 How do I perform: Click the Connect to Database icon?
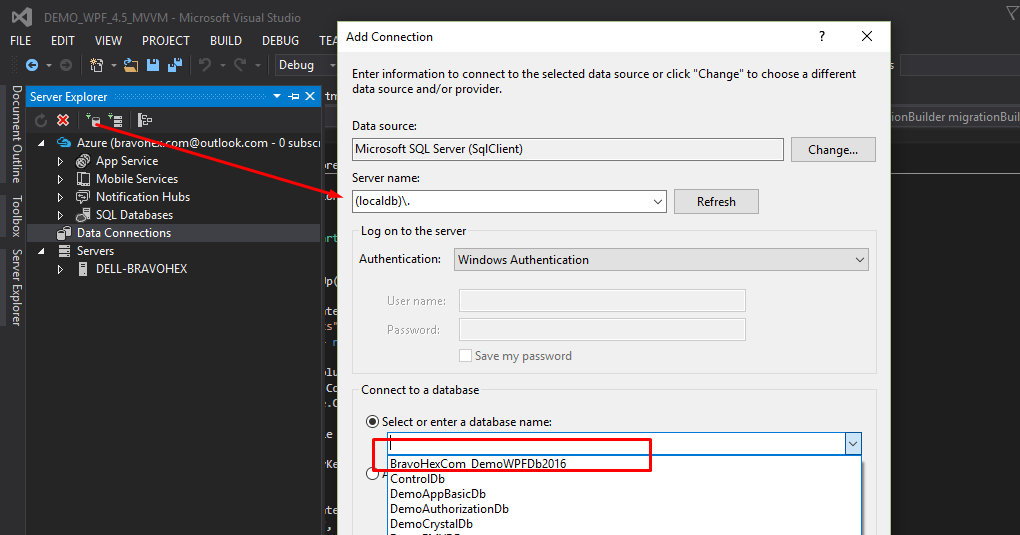click(x=93, y=120)
